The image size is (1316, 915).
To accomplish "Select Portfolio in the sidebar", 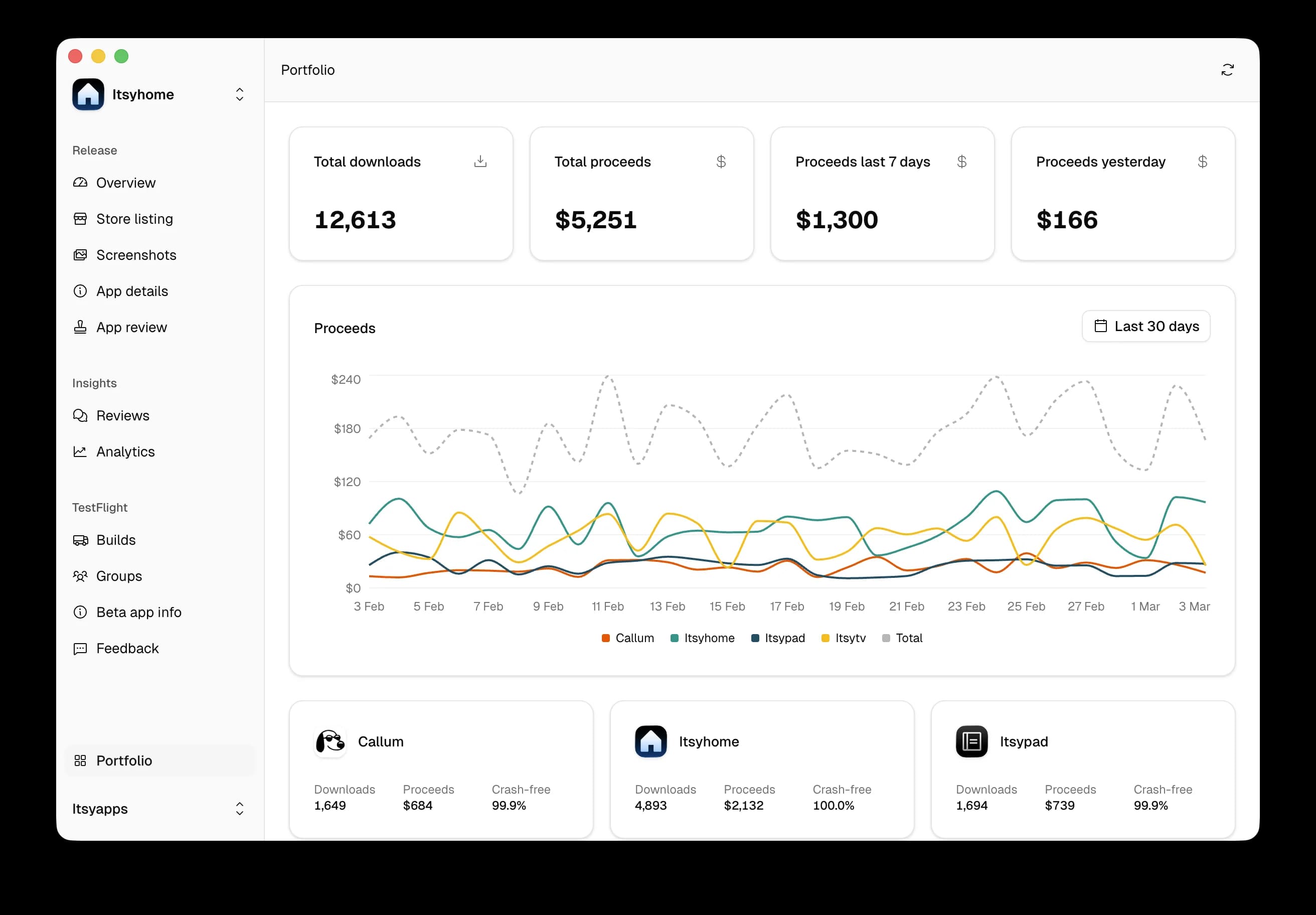I will click(x=124, y=760).
